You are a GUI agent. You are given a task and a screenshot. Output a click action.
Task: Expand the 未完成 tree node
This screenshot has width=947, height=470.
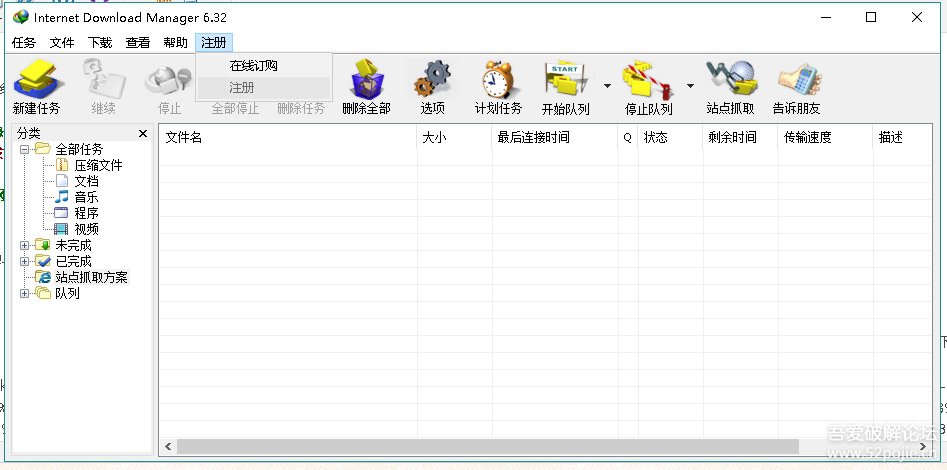(x=24, y=245)
